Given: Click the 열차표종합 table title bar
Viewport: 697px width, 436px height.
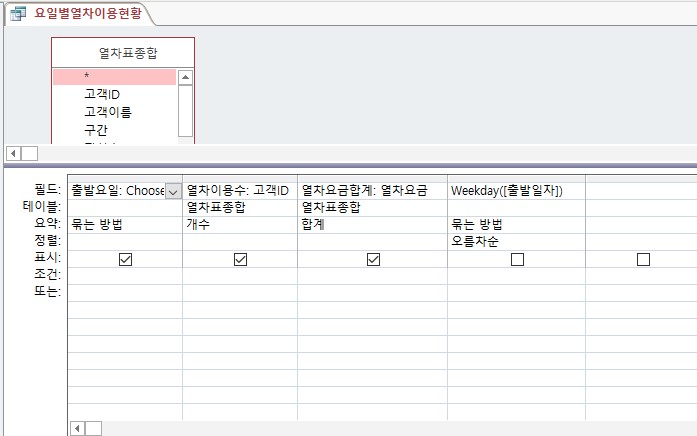Looking at the screenshot, I should [122, 52].
